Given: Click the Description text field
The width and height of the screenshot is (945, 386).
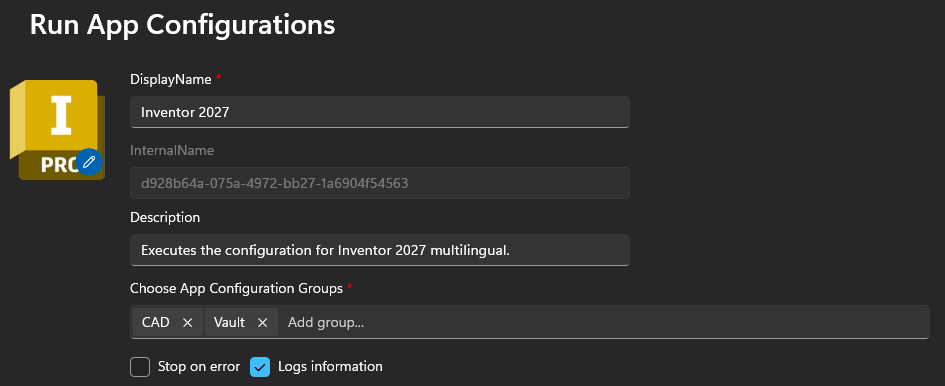Looking at the screenshot, I should [380, 250].
